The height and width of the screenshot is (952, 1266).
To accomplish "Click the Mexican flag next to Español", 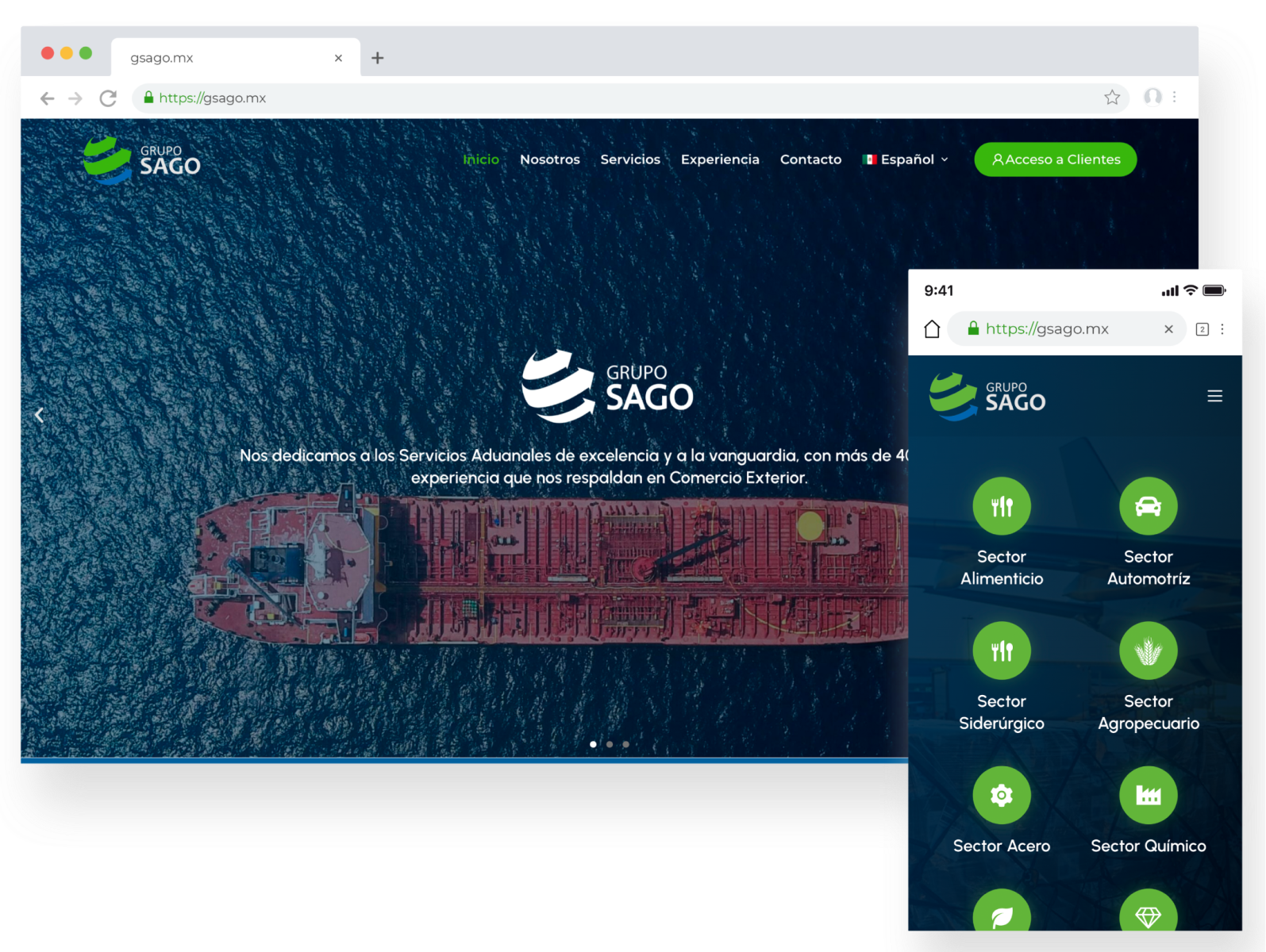I will coord(869,159).
